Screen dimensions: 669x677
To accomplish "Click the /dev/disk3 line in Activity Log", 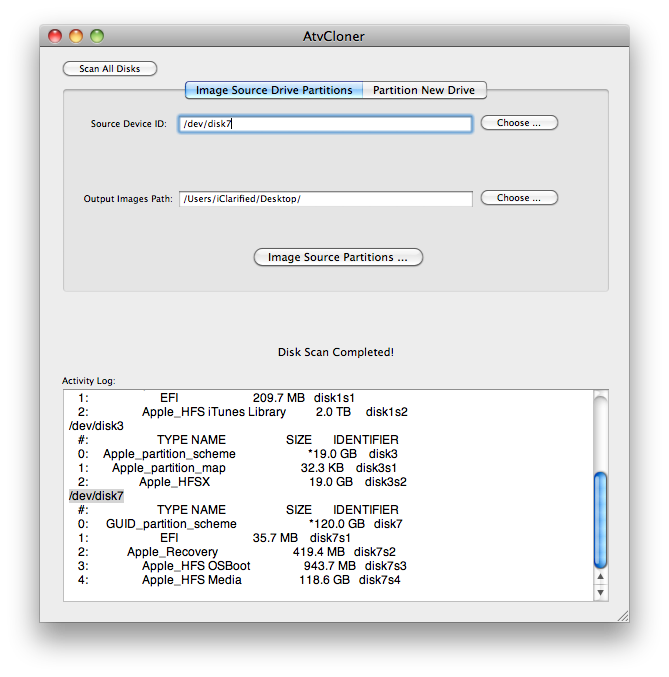I will (96, 426).
